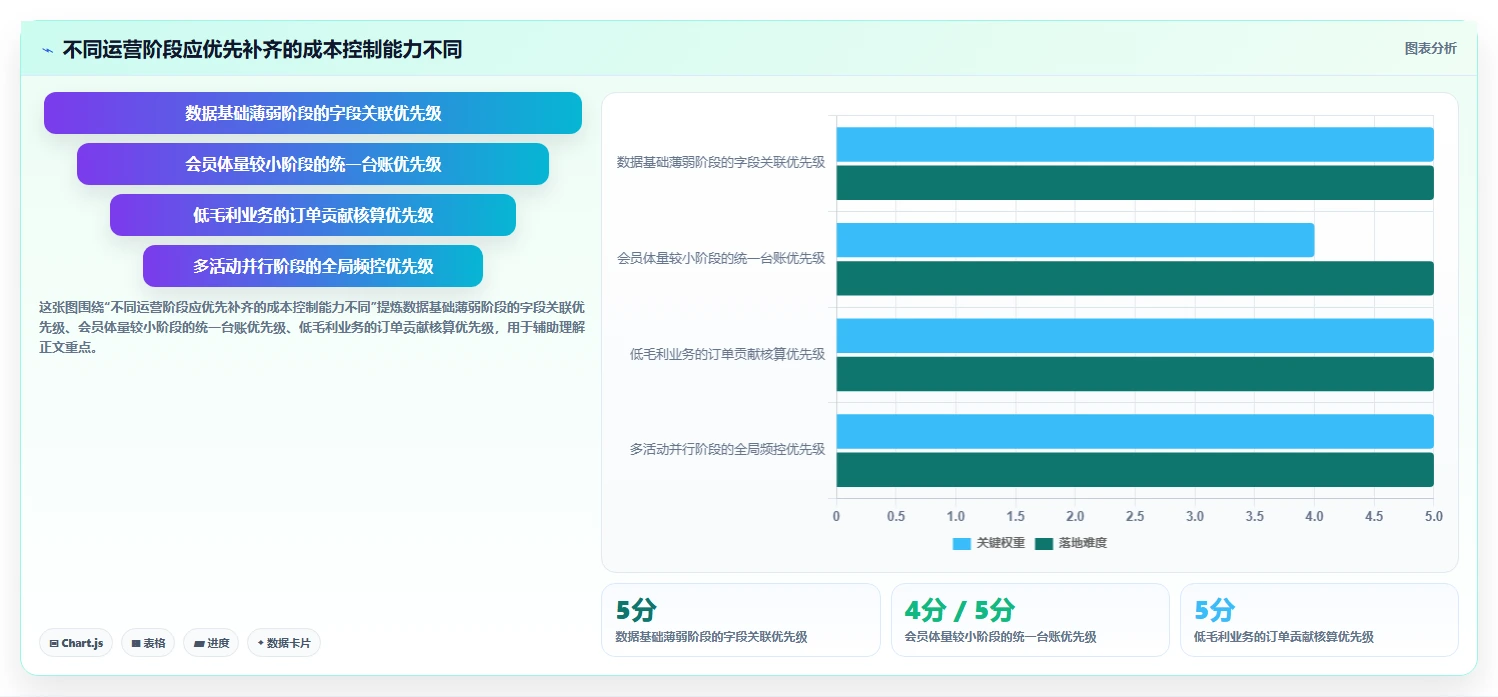The image size is (1498, 697).
Task: Click the heading 不同运营阶段应优先补齐的成本控制能力不同
Action: (262, 50)
